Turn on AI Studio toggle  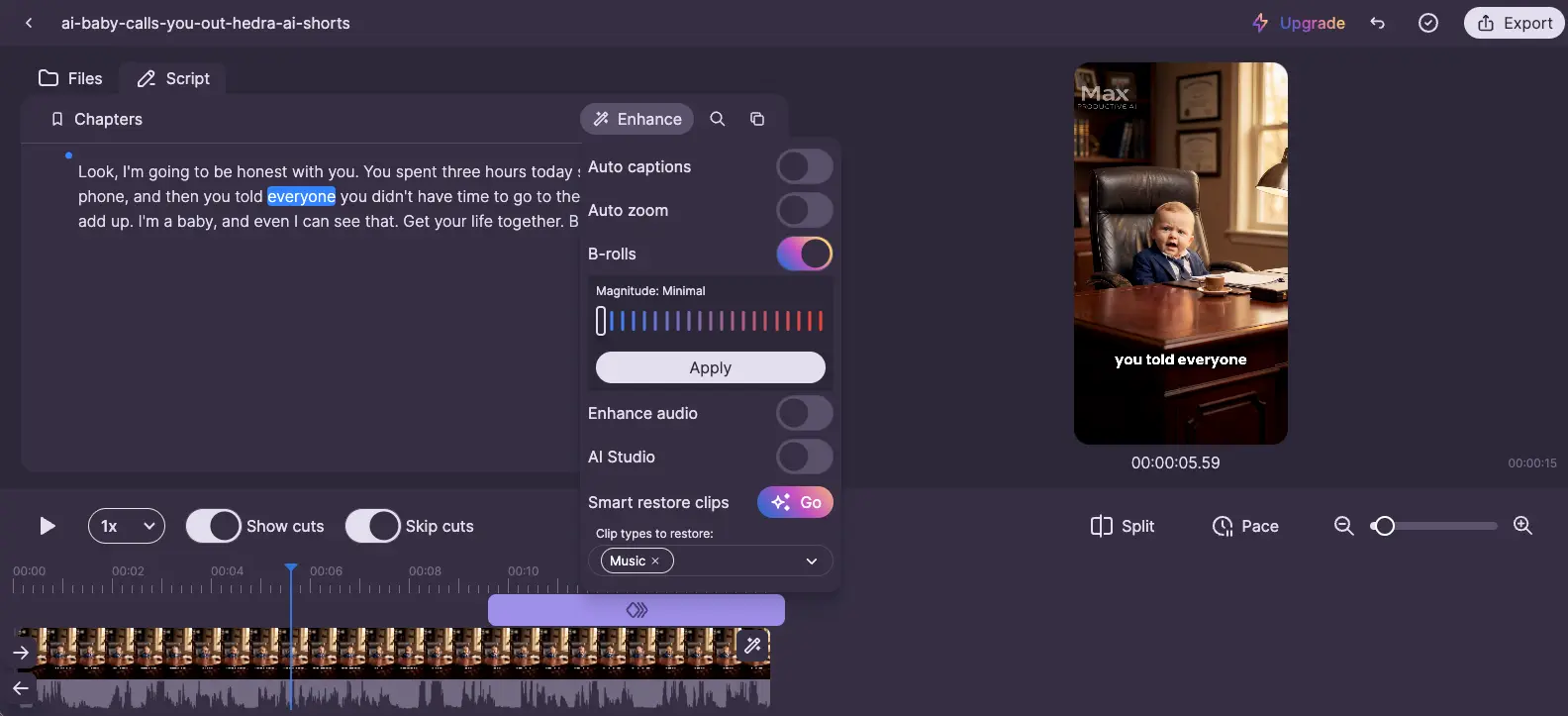click(x=804, y=457)
